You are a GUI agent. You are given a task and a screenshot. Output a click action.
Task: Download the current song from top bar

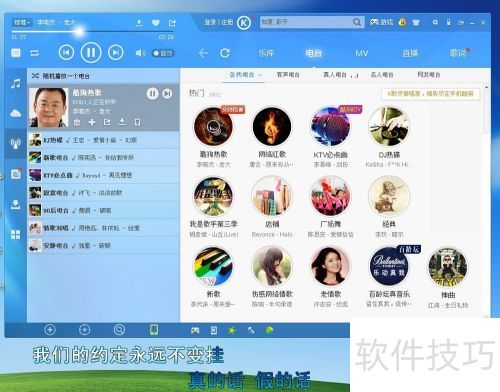(139, 23)
